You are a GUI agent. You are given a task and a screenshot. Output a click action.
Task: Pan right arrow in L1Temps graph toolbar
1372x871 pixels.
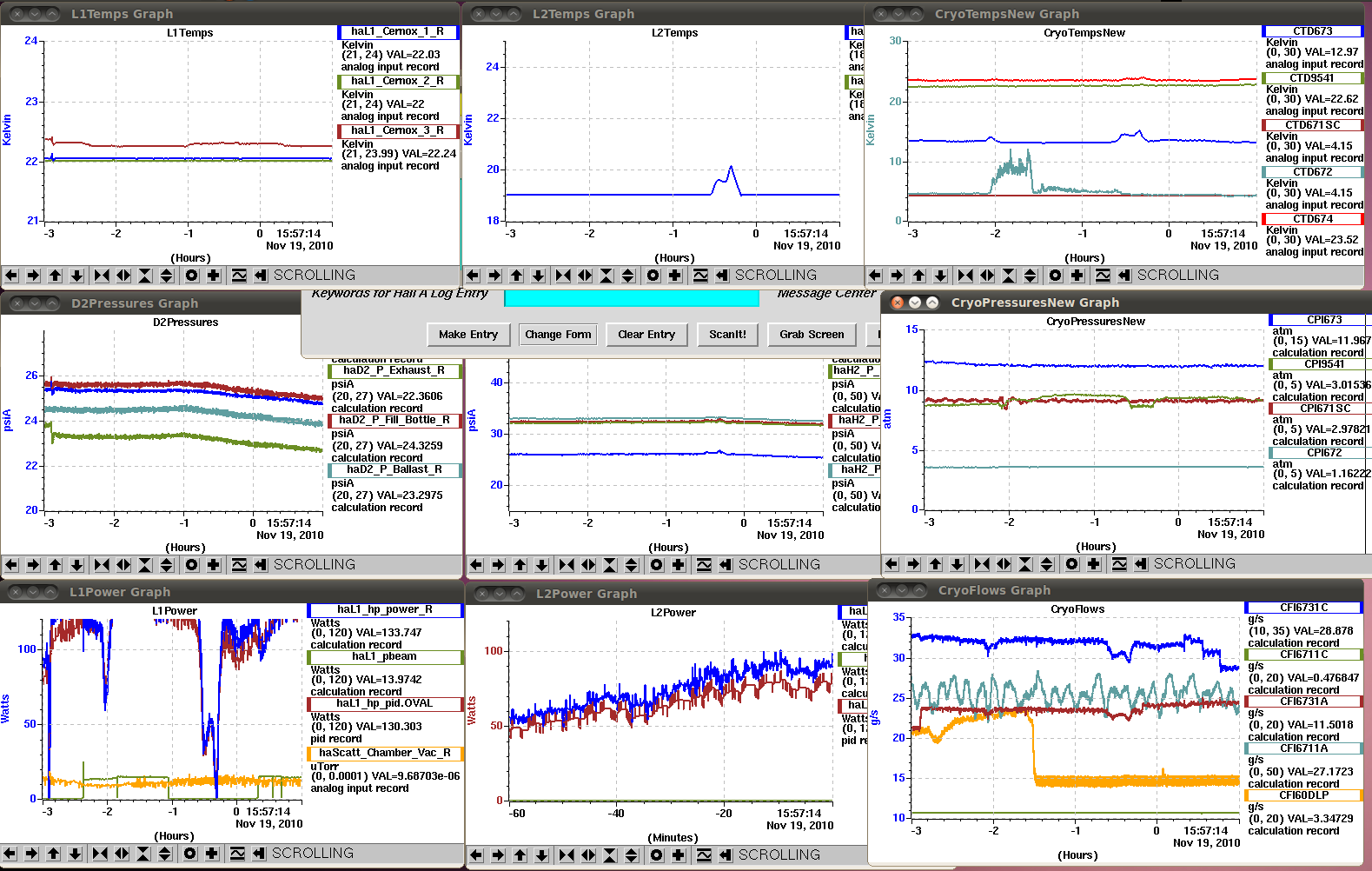(33, 276)
